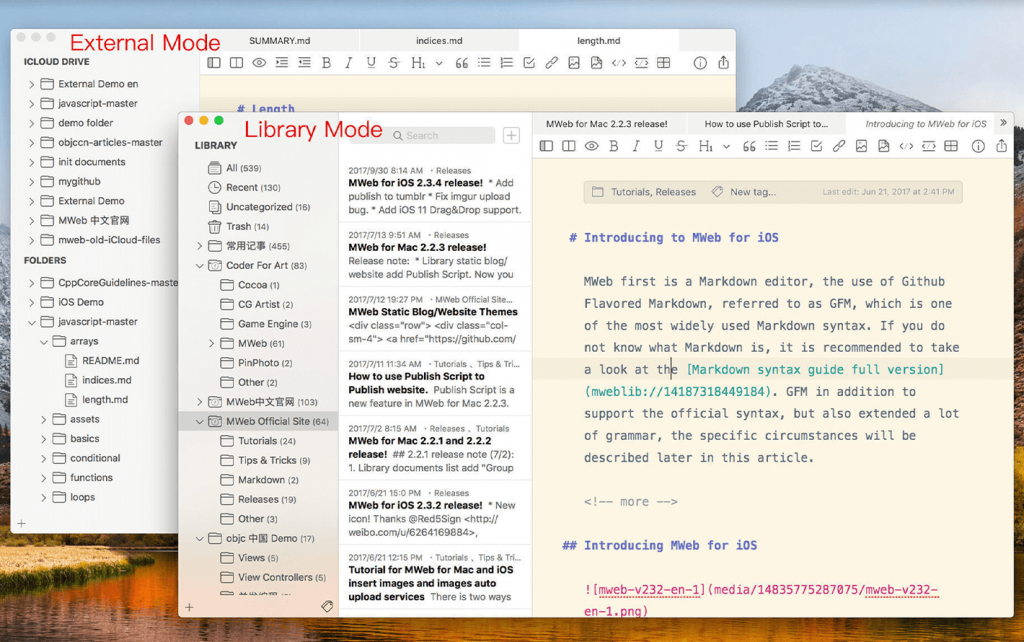Collapse arrays folder in External Mode
The image size is (1024, 642).
tap(44, 342)
